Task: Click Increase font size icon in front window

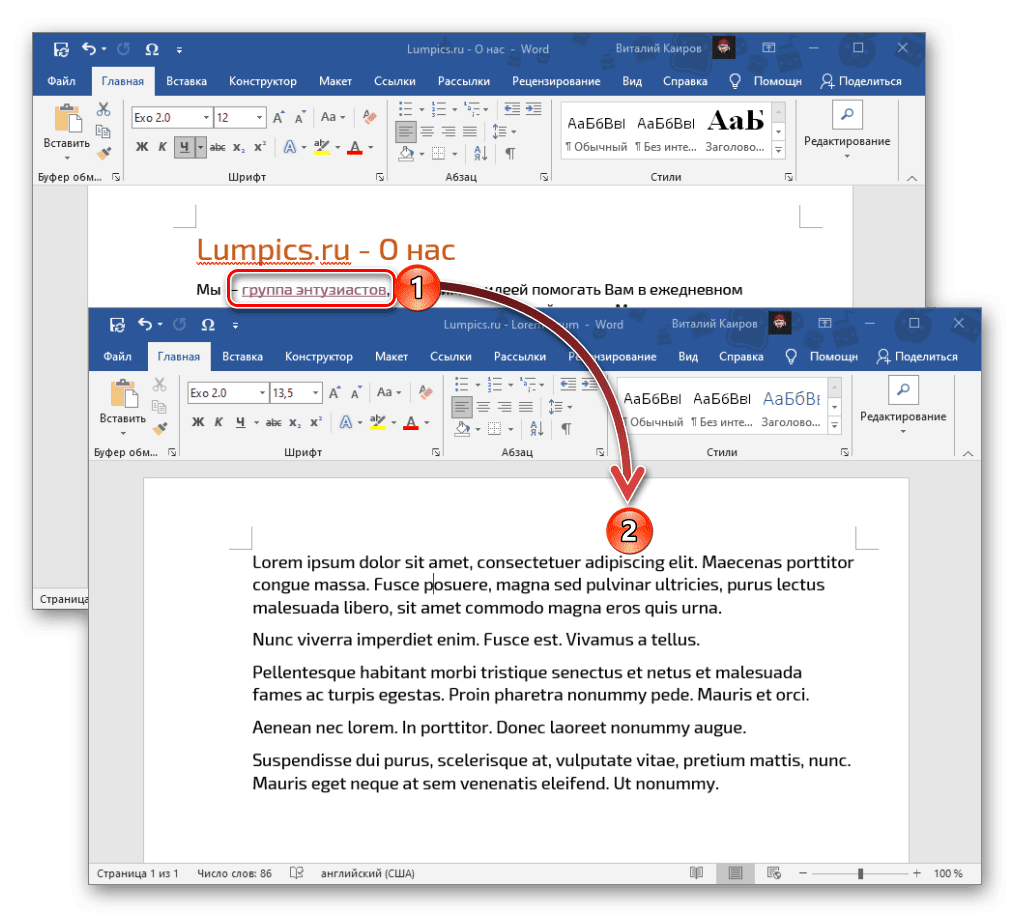Action: tap(334, 393)
